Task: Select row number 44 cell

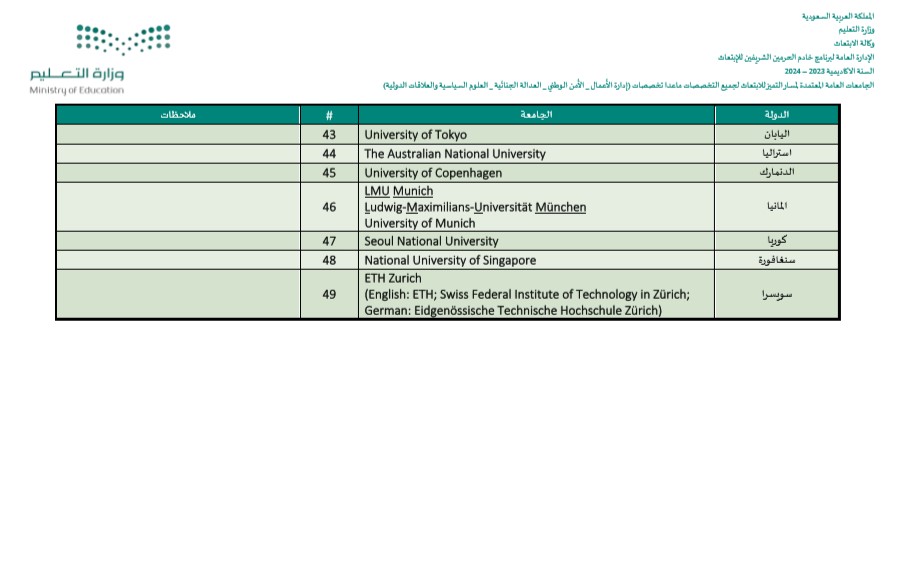Action: (x=329, y=154)
